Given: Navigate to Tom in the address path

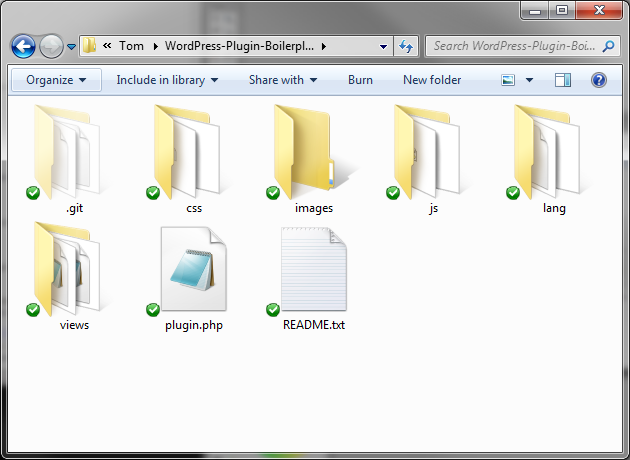Looking at the screenshot, I should coord(131,46).
